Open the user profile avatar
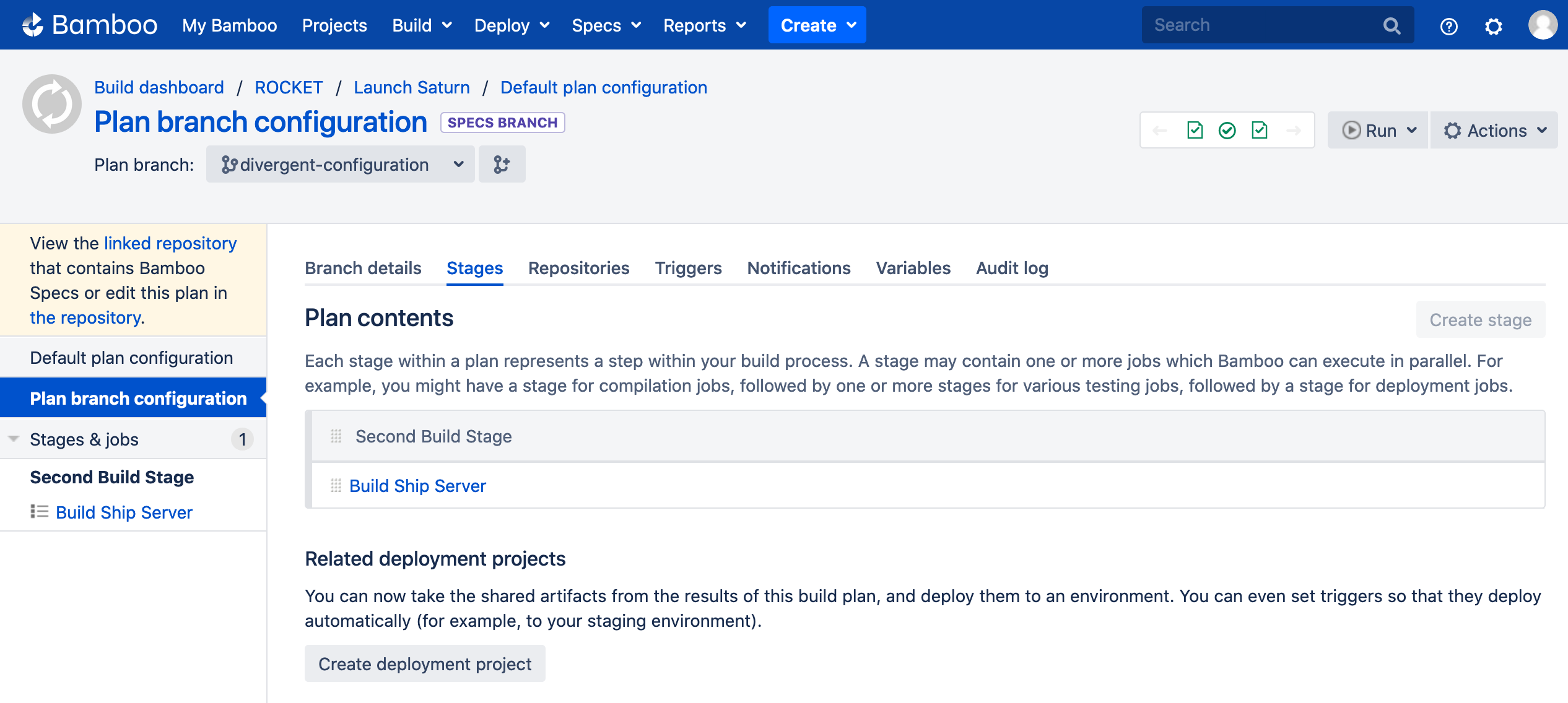 [x=1543, y=25]
